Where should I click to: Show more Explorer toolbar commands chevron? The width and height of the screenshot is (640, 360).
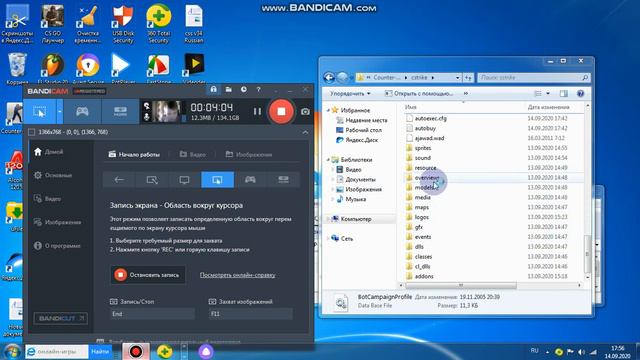[x=465, y=93]
